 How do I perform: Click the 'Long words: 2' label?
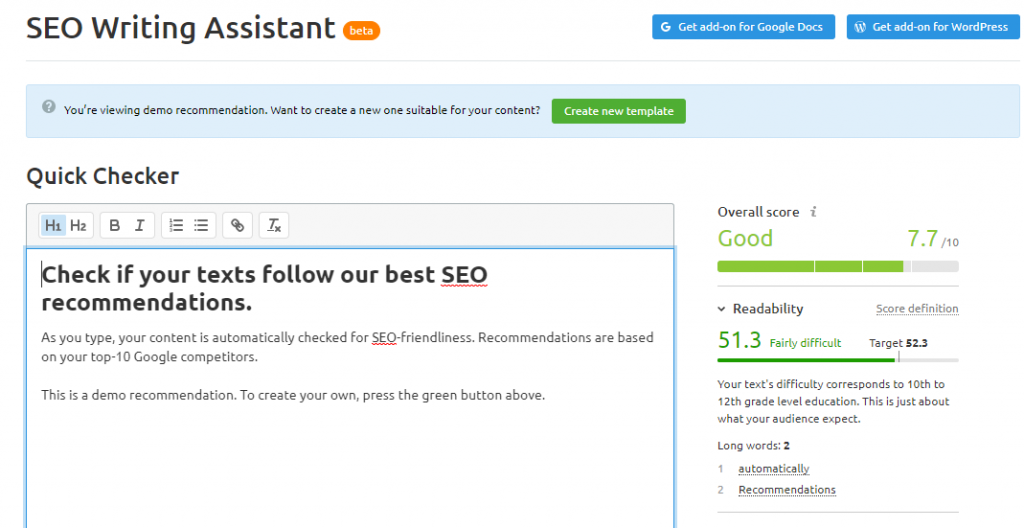coord(754,446)
